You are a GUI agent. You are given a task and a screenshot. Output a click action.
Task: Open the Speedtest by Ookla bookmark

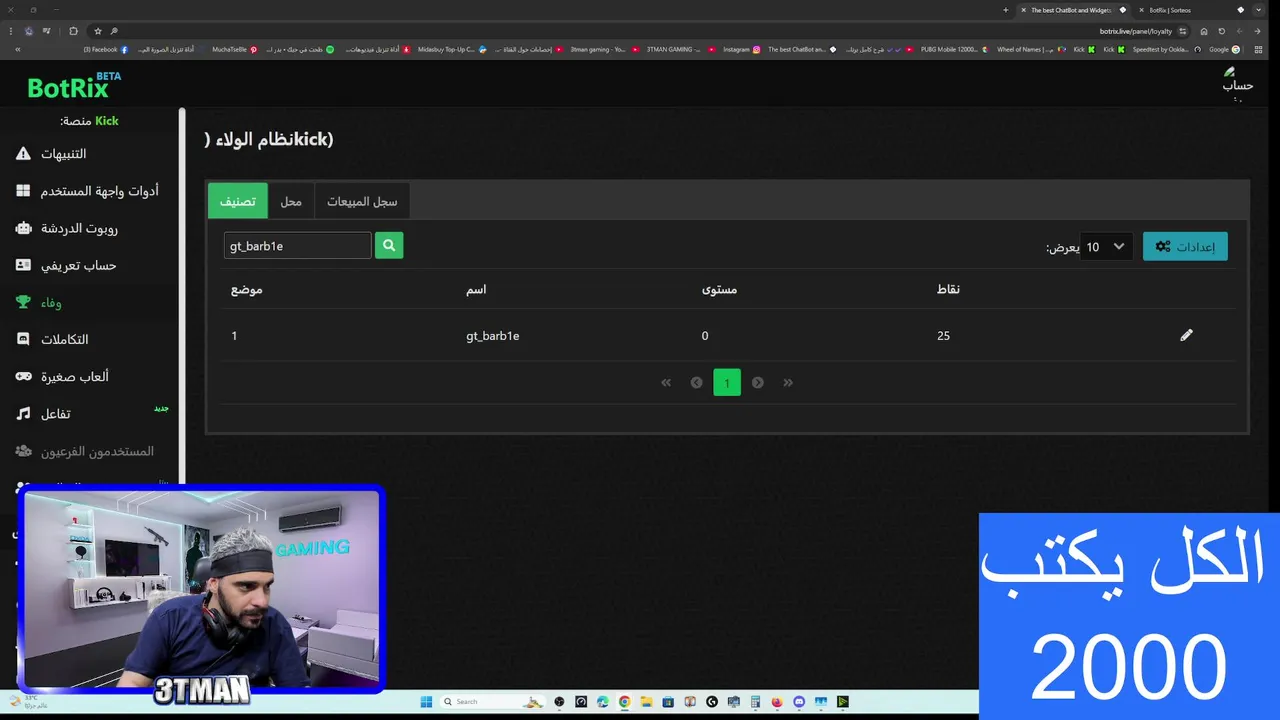[x=1166, y=49]
